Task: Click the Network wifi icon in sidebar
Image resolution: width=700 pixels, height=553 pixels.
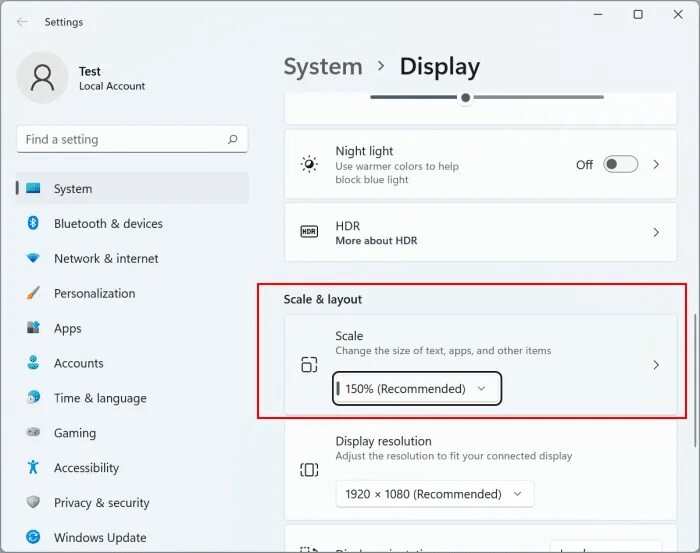Action: point(33,258)
